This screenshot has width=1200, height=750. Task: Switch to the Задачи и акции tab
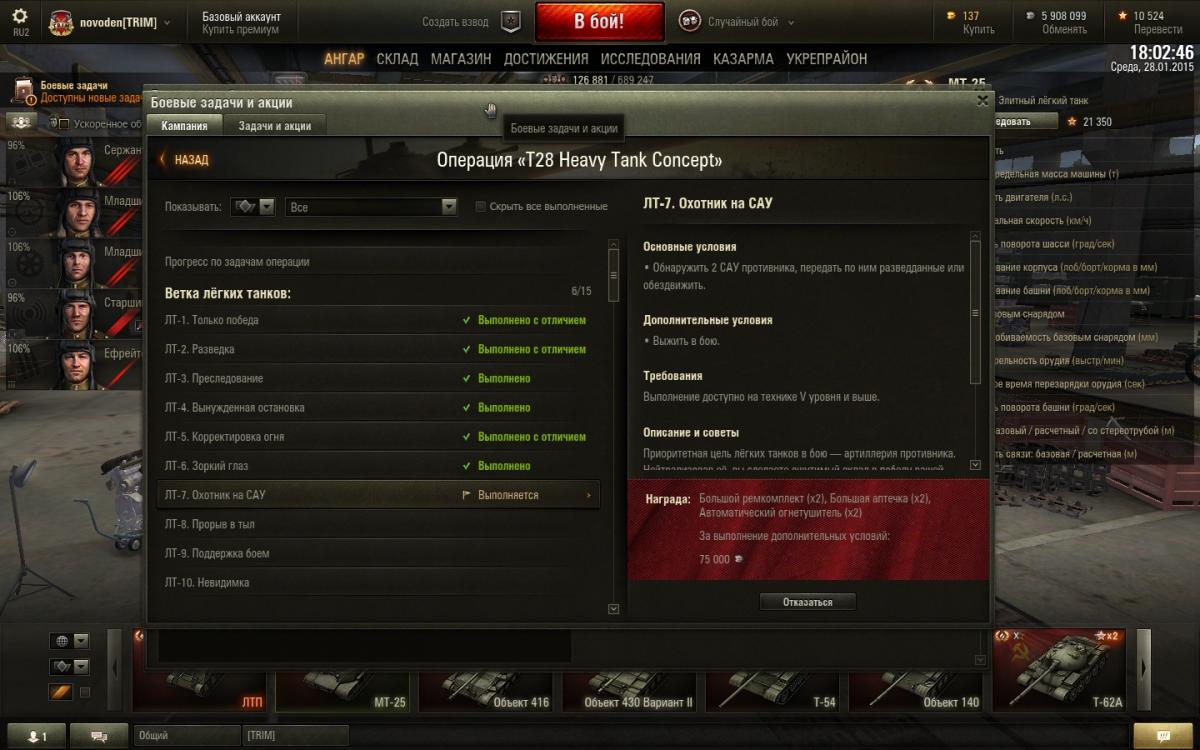pyautogui.click(x=275, y=126)
